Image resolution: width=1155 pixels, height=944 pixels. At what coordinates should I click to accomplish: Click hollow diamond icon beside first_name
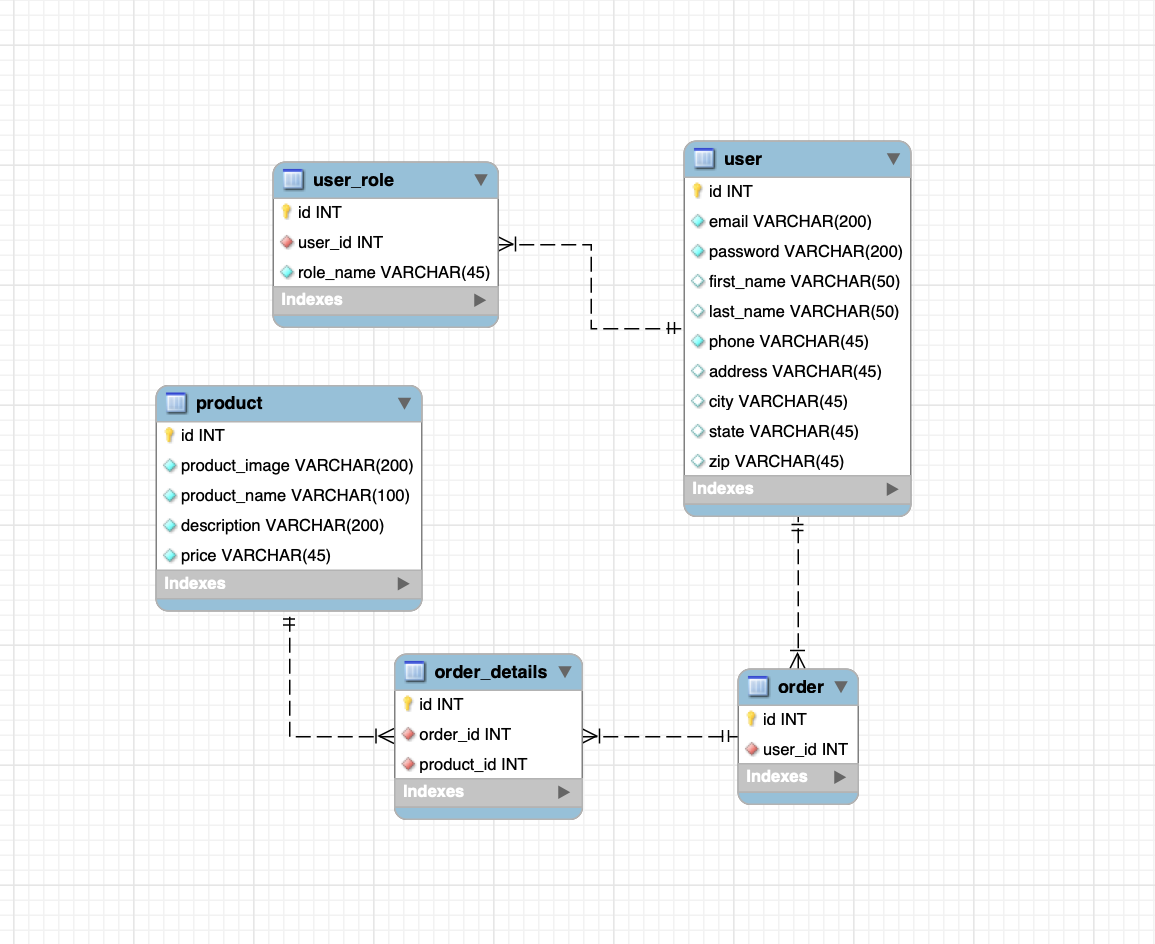(x=698, y=281)
